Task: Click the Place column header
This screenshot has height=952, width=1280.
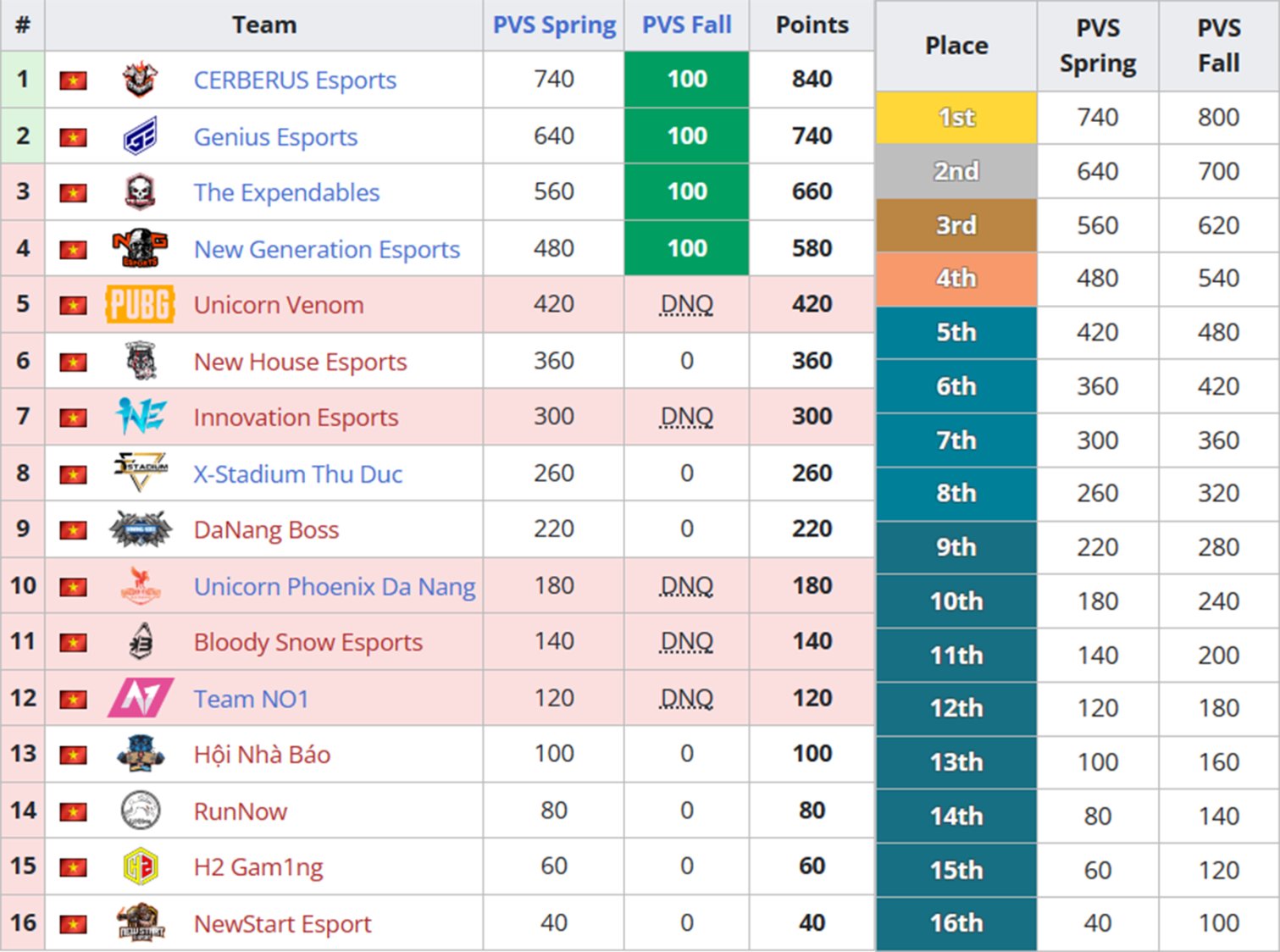Action: click(x=956, y=46)
